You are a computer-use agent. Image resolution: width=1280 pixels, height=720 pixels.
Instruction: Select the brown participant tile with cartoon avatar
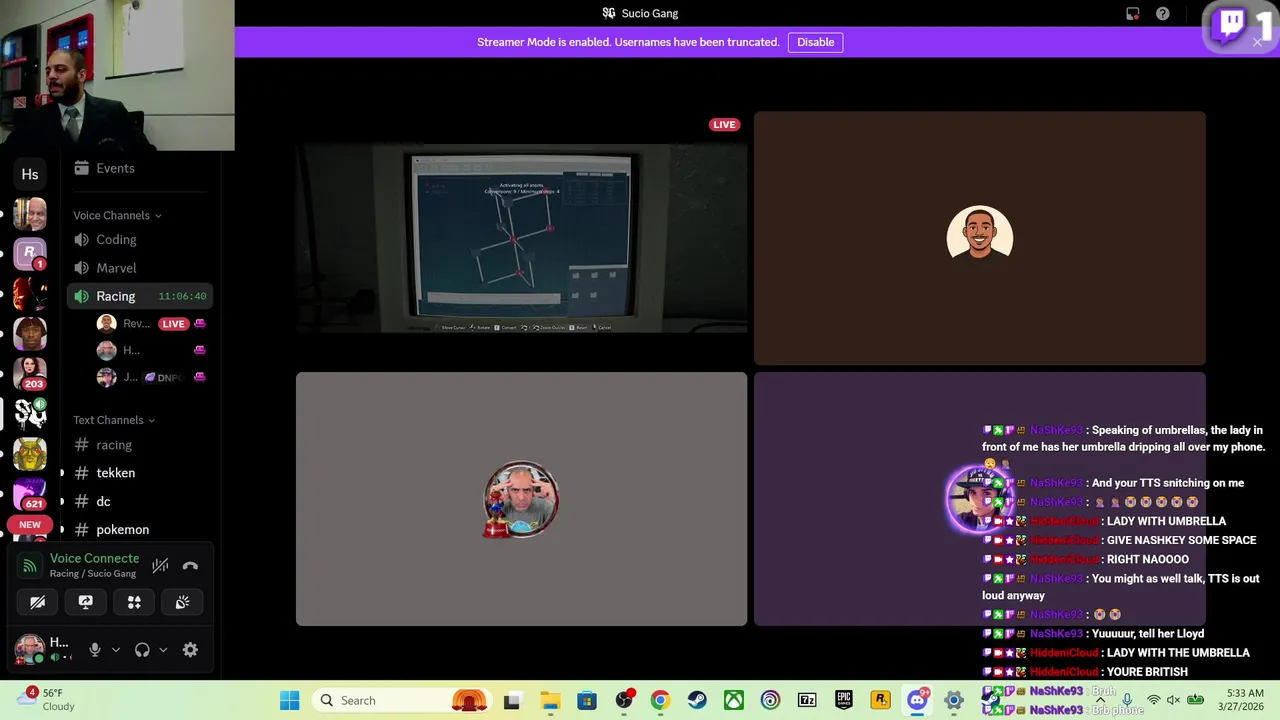[x=980, y=238]
